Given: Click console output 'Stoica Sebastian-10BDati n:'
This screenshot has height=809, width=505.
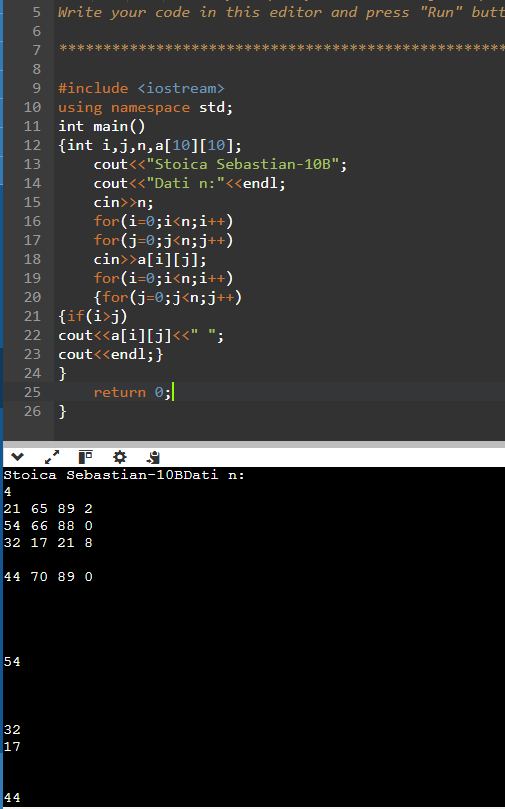Looking at the screenshot, I should (124, 475).
